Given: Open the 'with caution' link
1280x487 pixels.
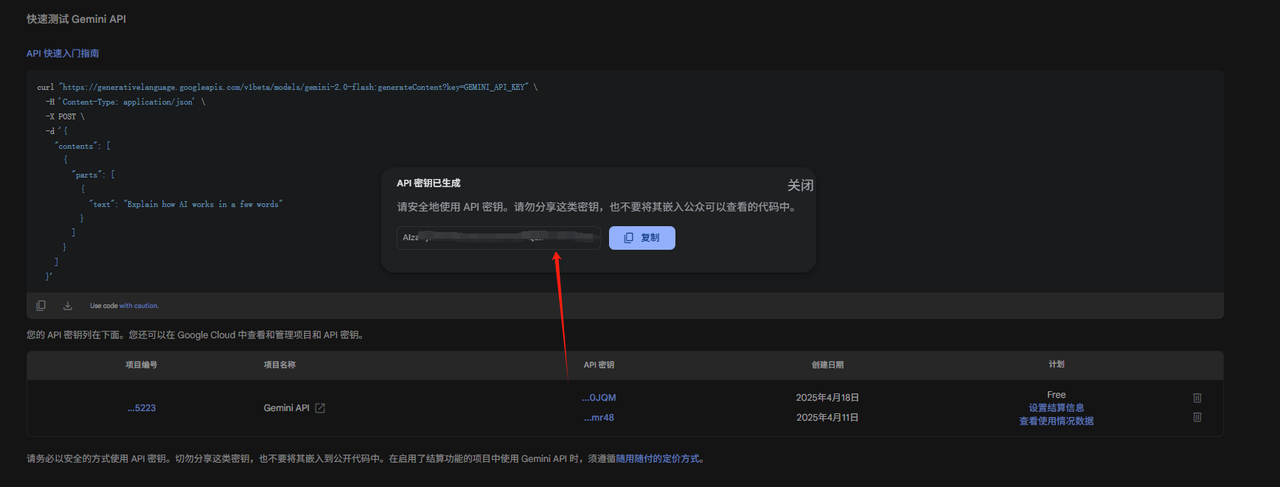Looking at the screenshot, I should coord(139,306).
